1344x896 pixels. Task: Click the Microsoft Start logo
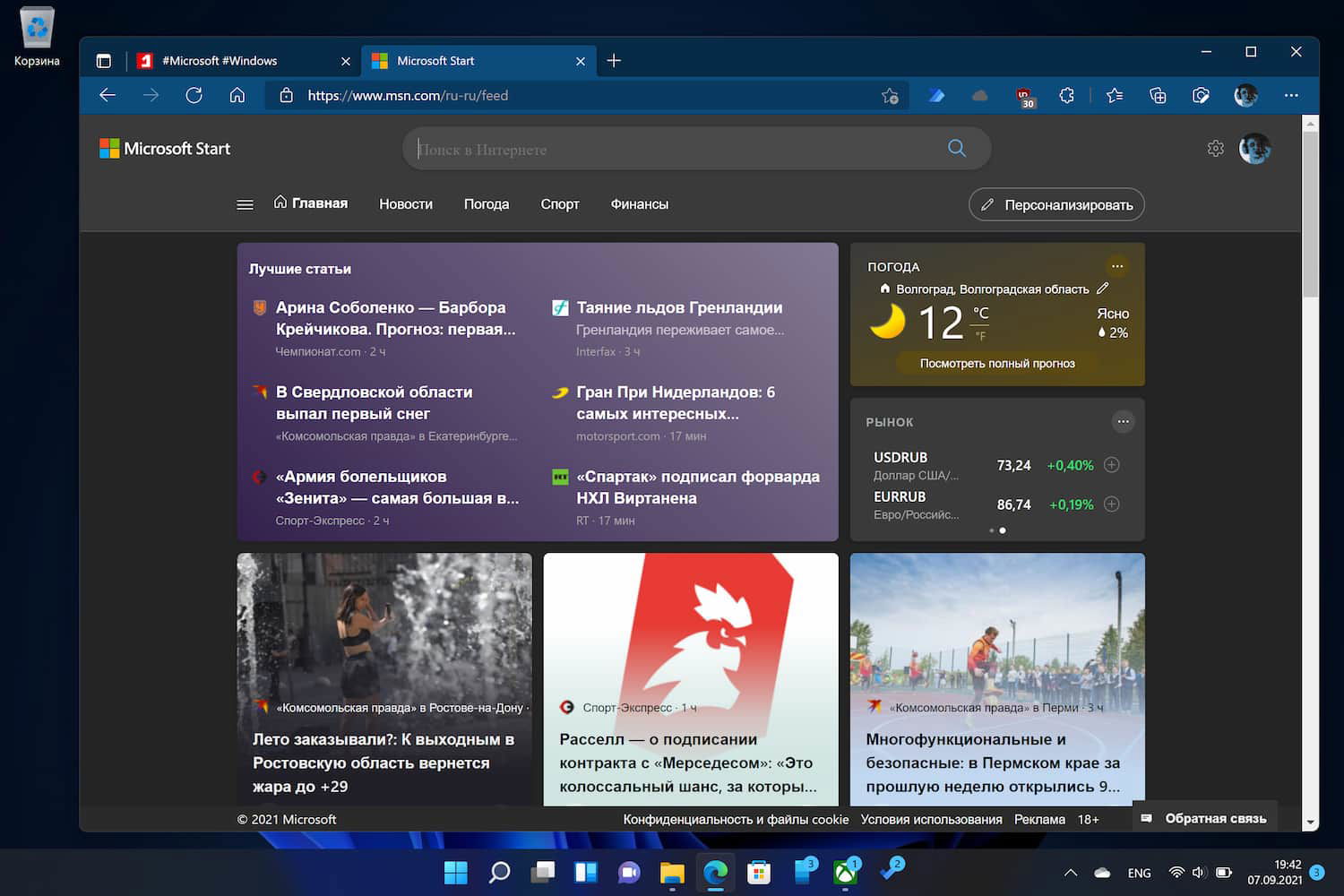click(165, 149)
